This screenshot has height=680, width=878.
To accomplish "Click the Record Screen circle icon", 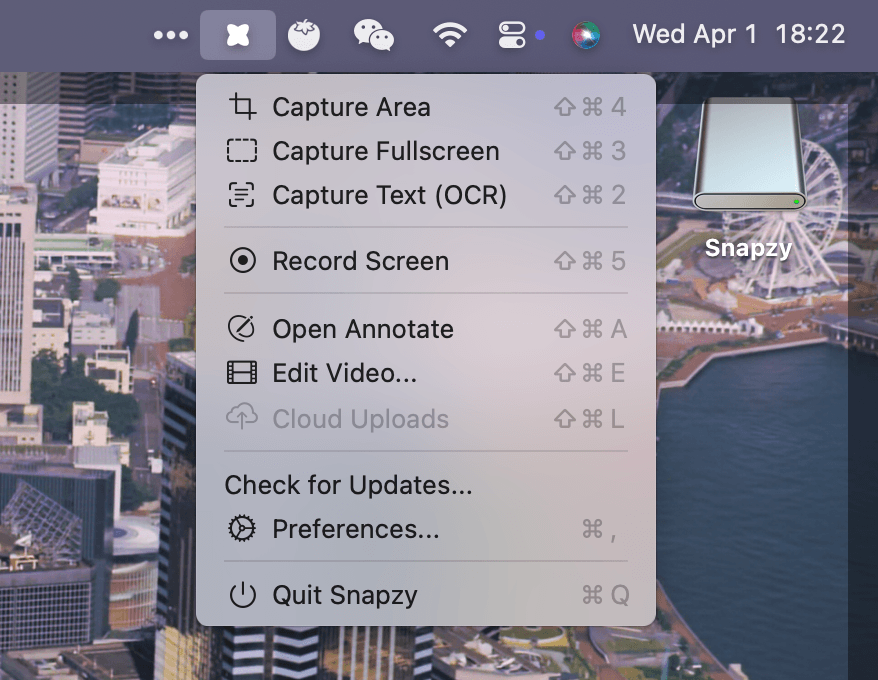I will point(242,261).
